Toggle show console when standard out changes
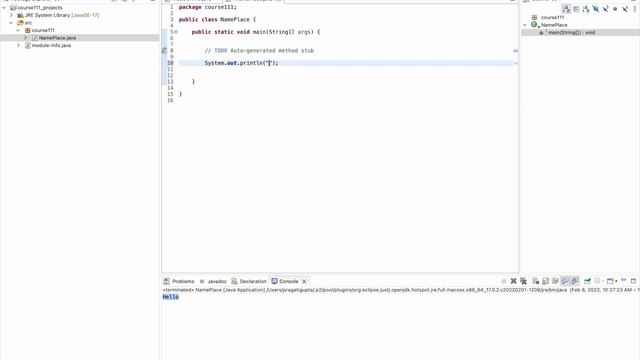 pyautogui.click(x=565, y=281)
